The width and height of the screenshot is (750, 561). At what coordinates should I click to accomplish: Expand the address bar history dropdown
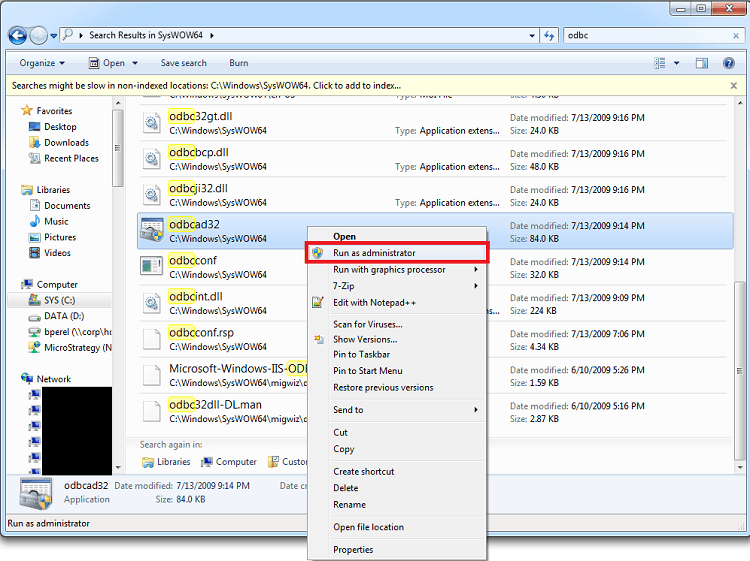[x=532, y=35]
